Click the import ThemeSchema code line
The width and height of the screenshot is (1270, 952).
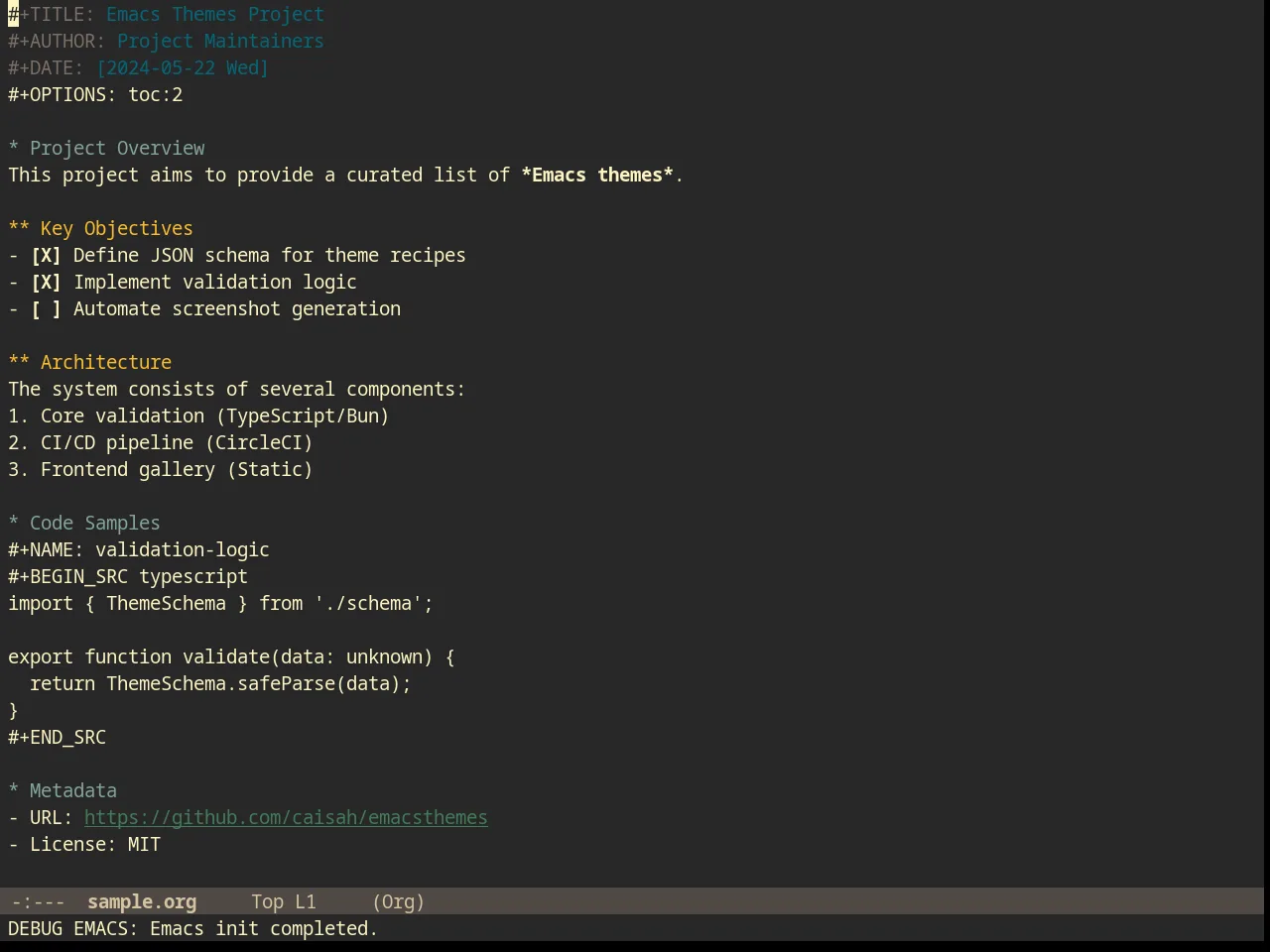220,604
